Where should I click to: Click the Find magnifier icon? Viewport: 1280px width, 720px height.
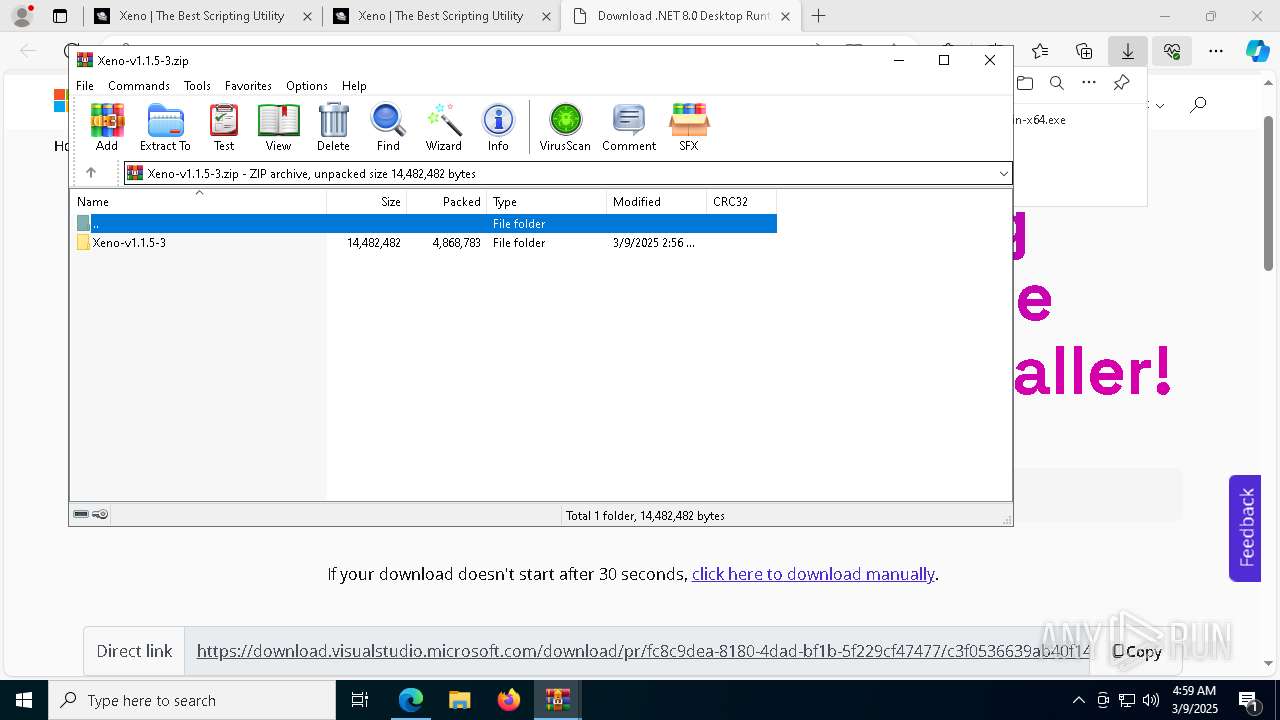coord(388,127)
